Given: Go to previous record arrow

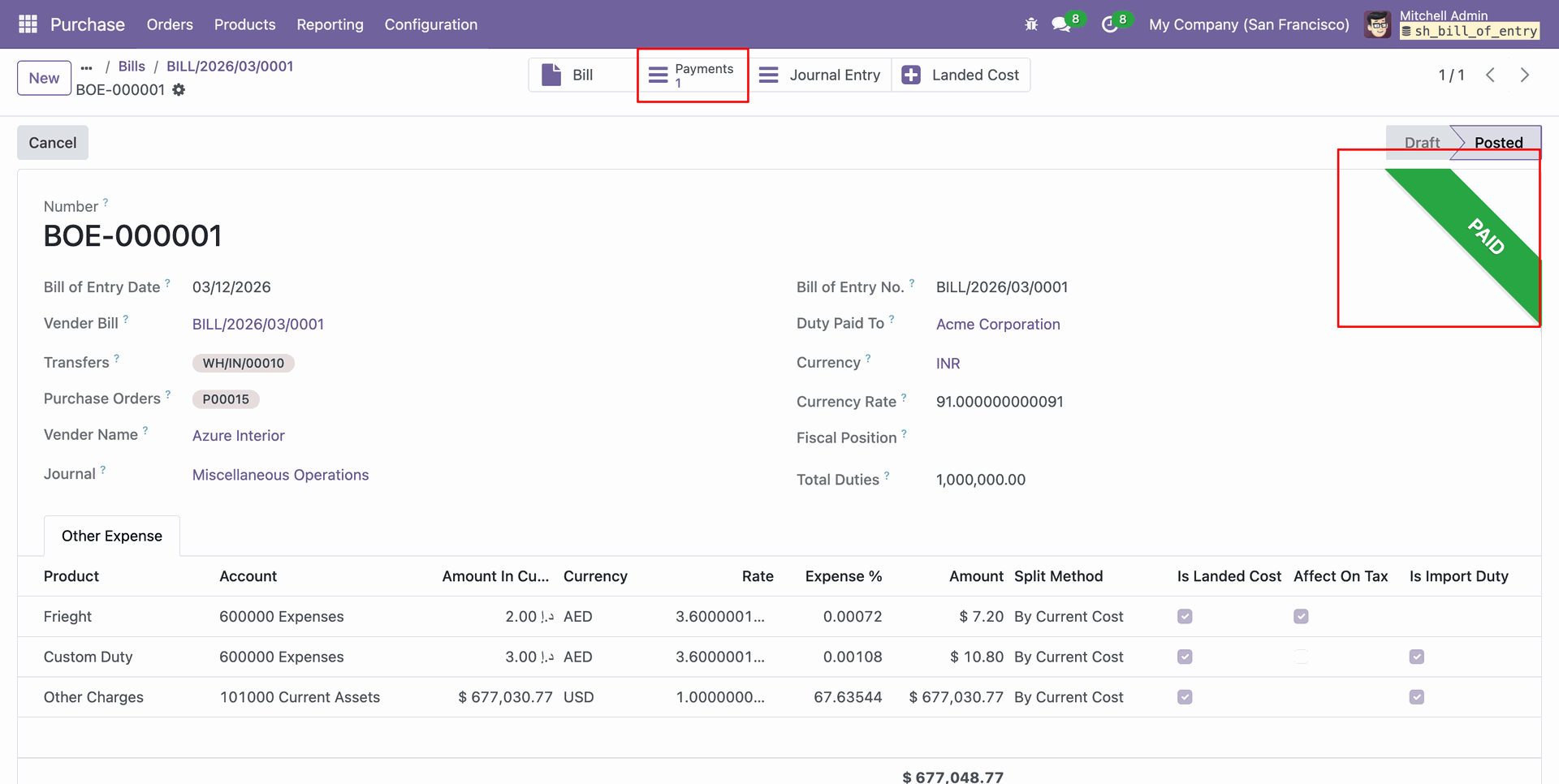Looking at the screenshot, I should pyautogui.click(x=1490, y=75).
